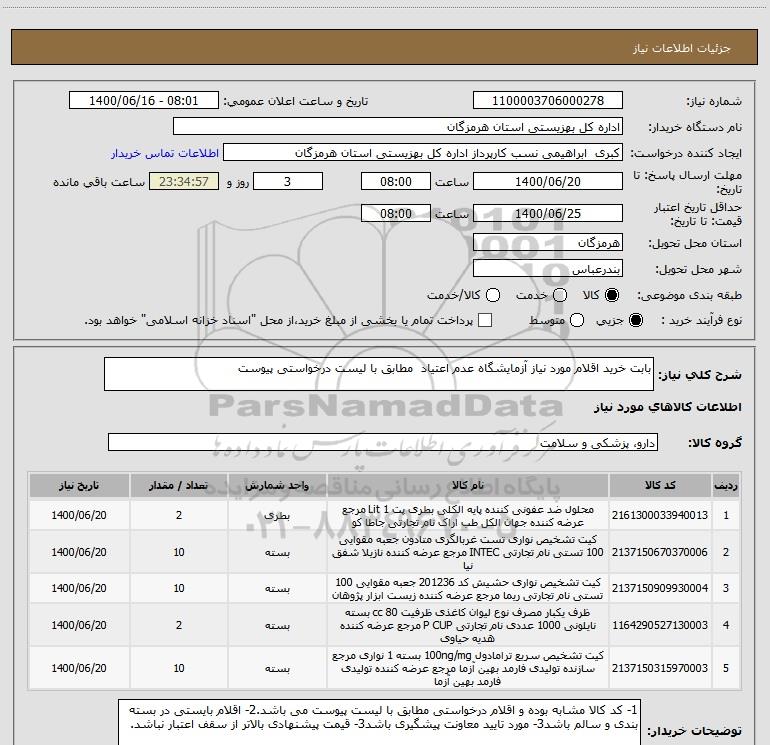The height and width of the screenshot is (745, 770).
Task: Click the بطری unit cell in row 1
Action: (x=277, y=516)
